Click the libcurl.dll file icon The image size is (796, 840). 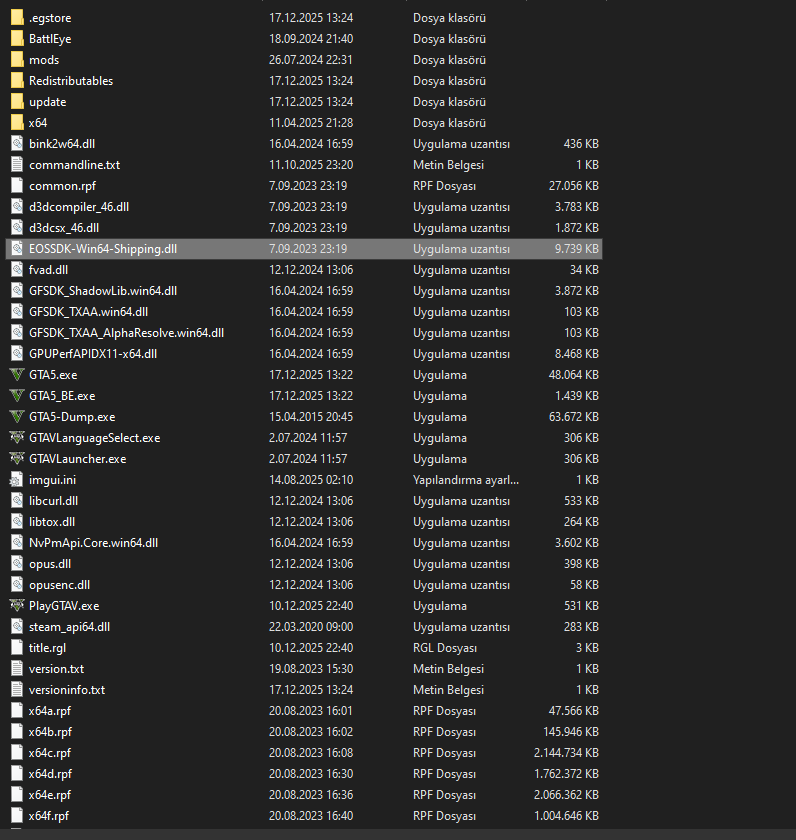pyautogui.click(x=17, y=500)
